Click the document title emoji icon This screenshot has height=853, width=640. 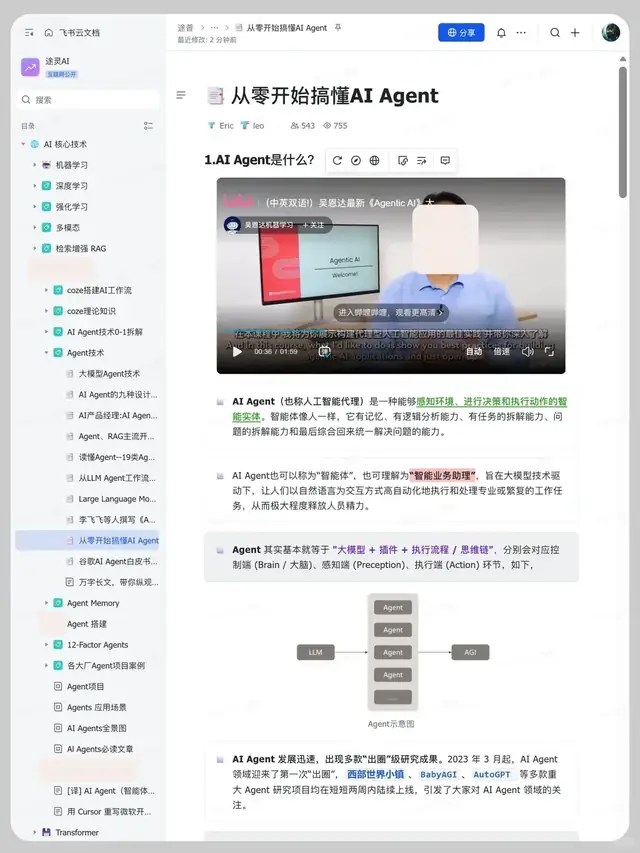point(216,96)
